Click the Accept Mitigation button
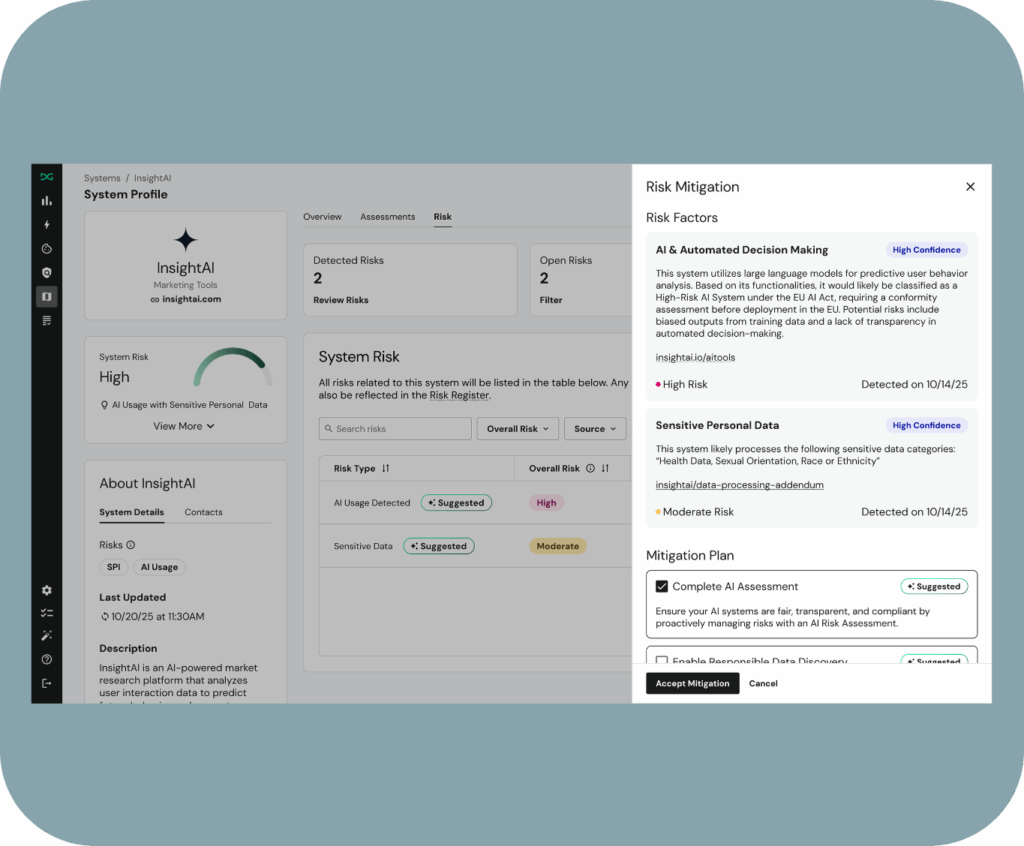The height and width of the screenshot is (846, 1024). [x=692, y=684]
